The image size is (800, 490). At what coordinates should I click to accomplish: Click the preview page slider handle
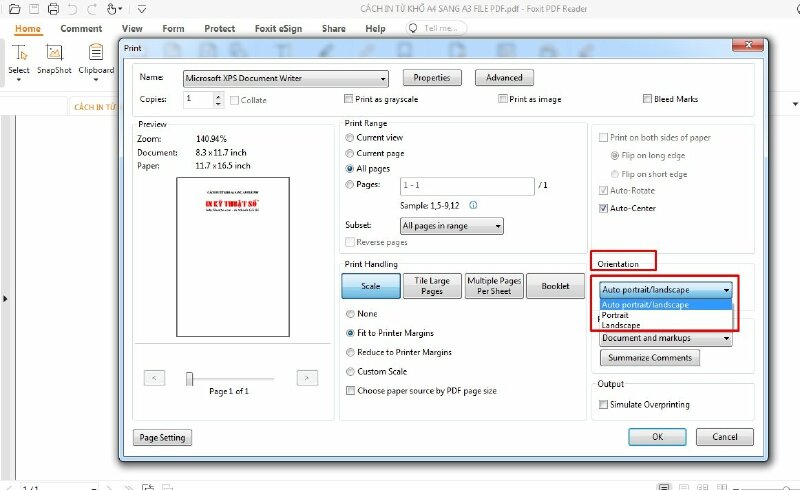tap(189, 378)
